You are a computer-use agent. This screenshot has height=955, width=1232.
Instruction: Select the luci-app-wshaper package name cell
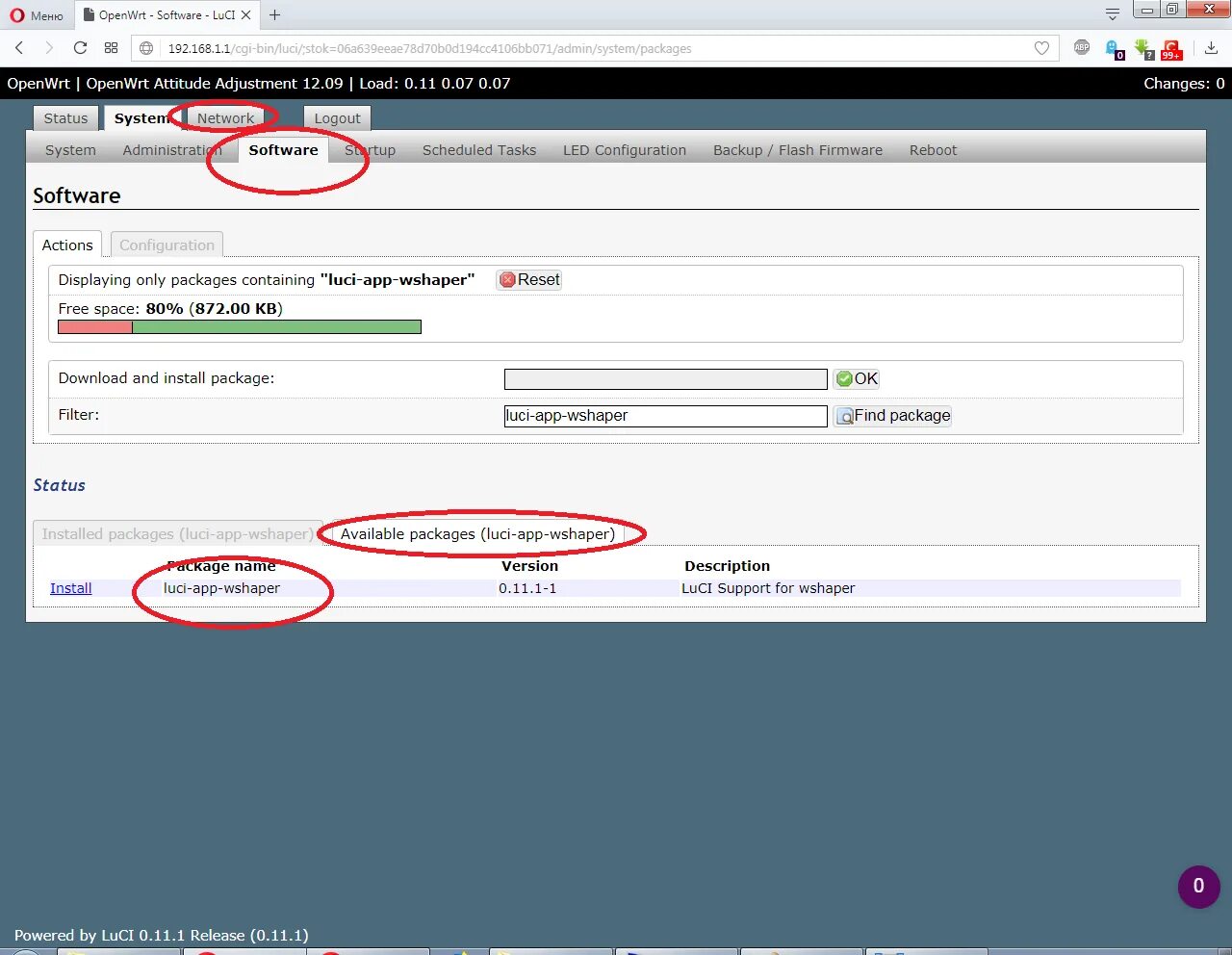pyautogui.click(x=221, y=588)
